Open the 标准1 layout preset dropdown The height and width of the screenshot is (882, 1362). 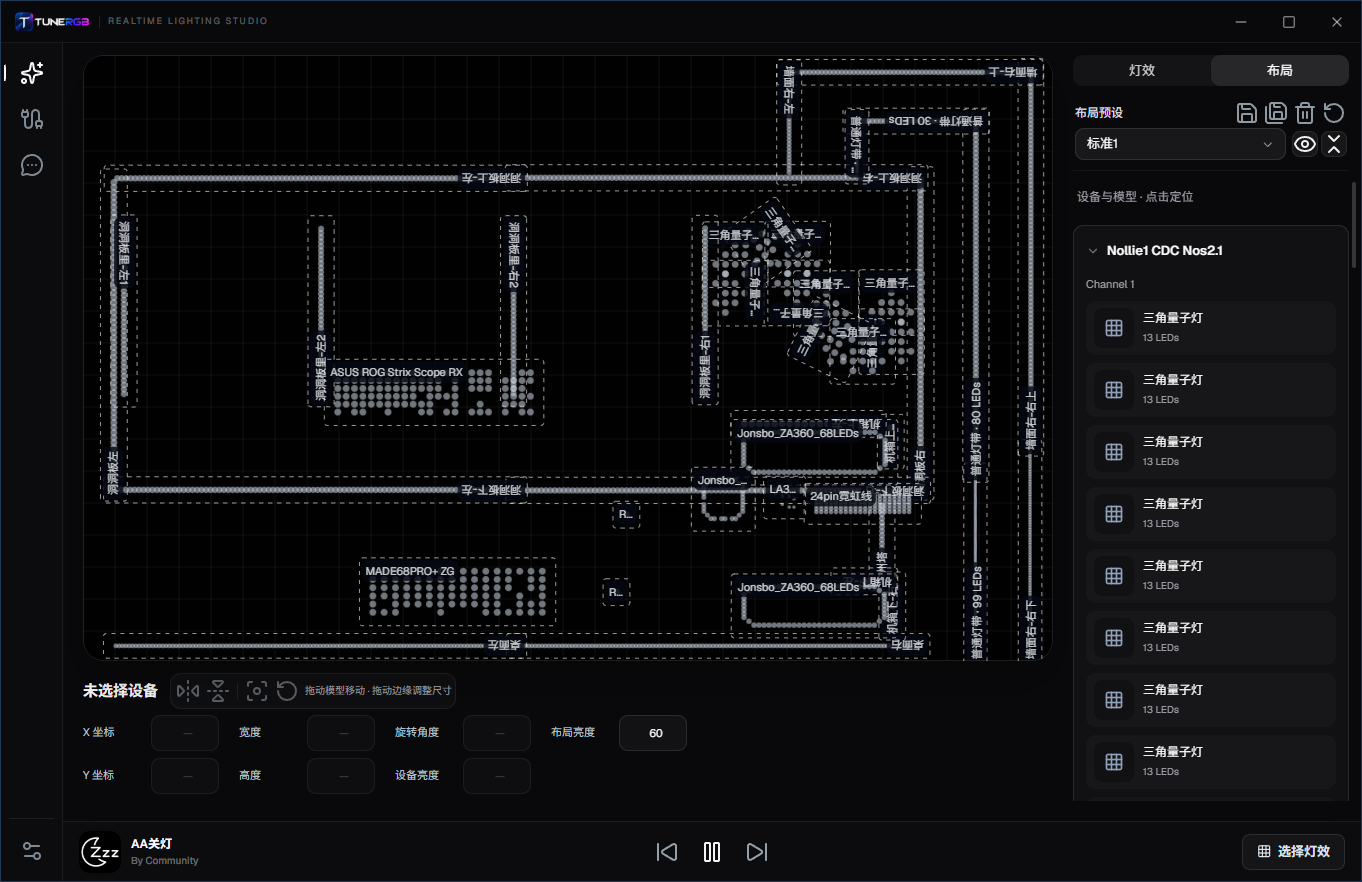(1180, 144)
